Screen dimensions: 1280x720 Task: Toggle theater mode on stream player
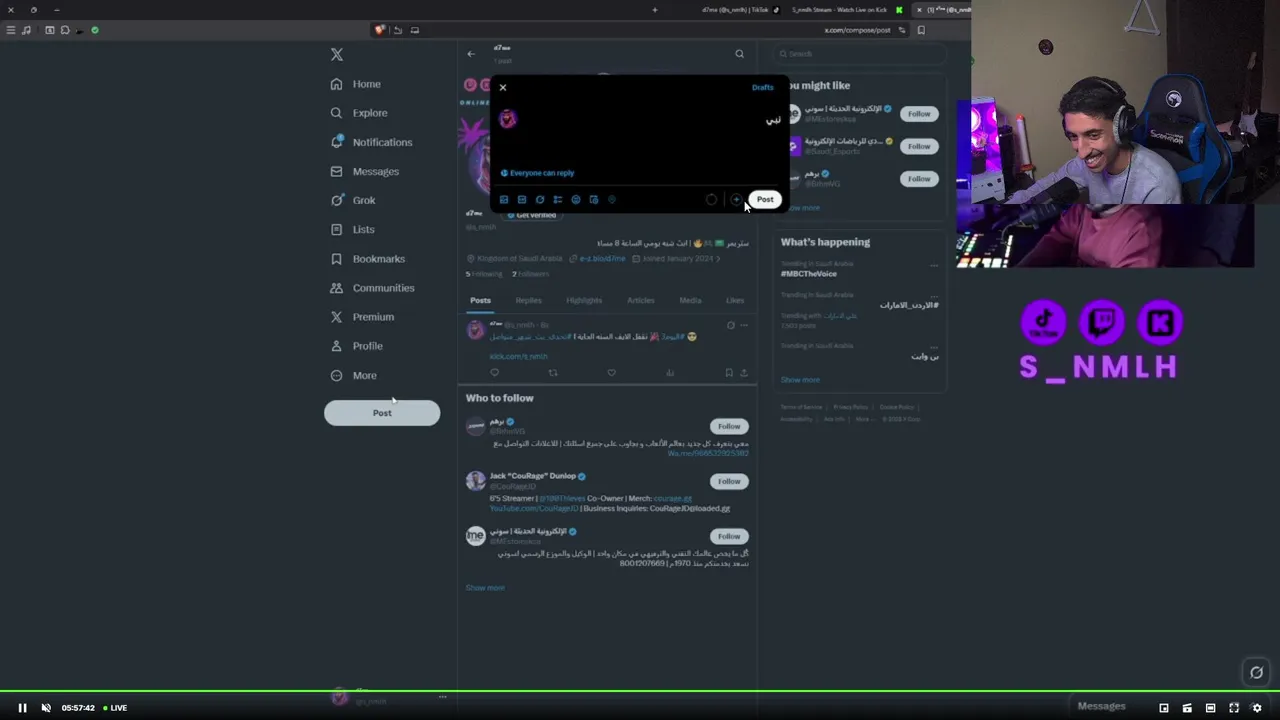coord(1210,708)
